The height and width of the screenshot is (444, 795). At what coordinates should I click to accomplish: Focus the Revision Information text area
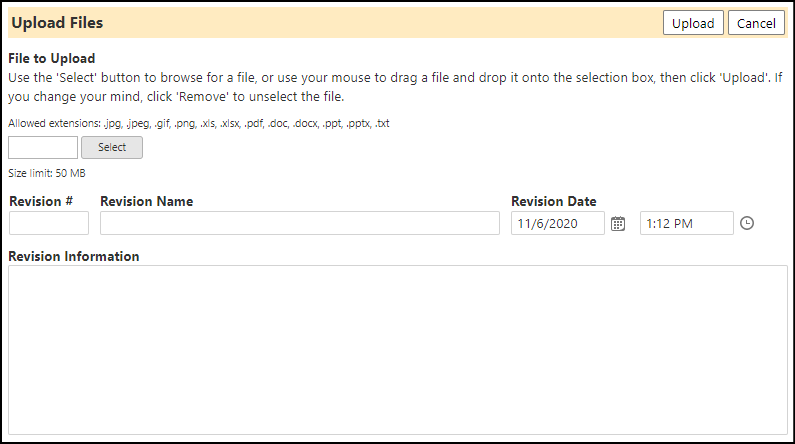coord(398,350)
